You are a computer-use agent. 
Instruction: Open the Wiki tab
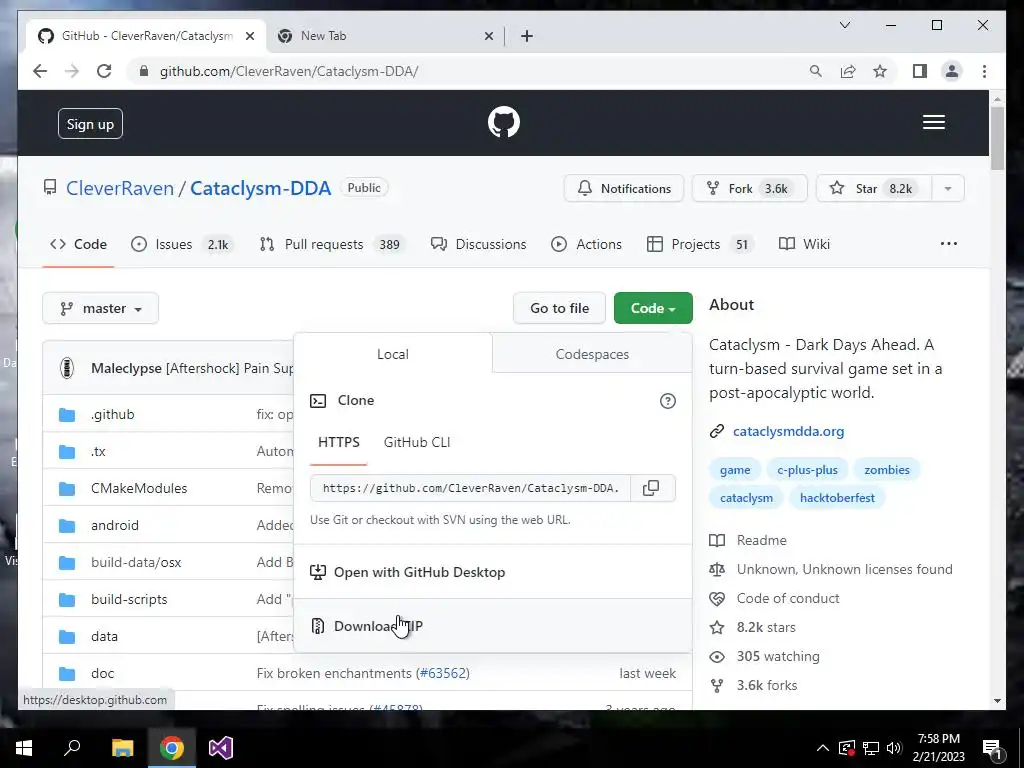point(804,244)
